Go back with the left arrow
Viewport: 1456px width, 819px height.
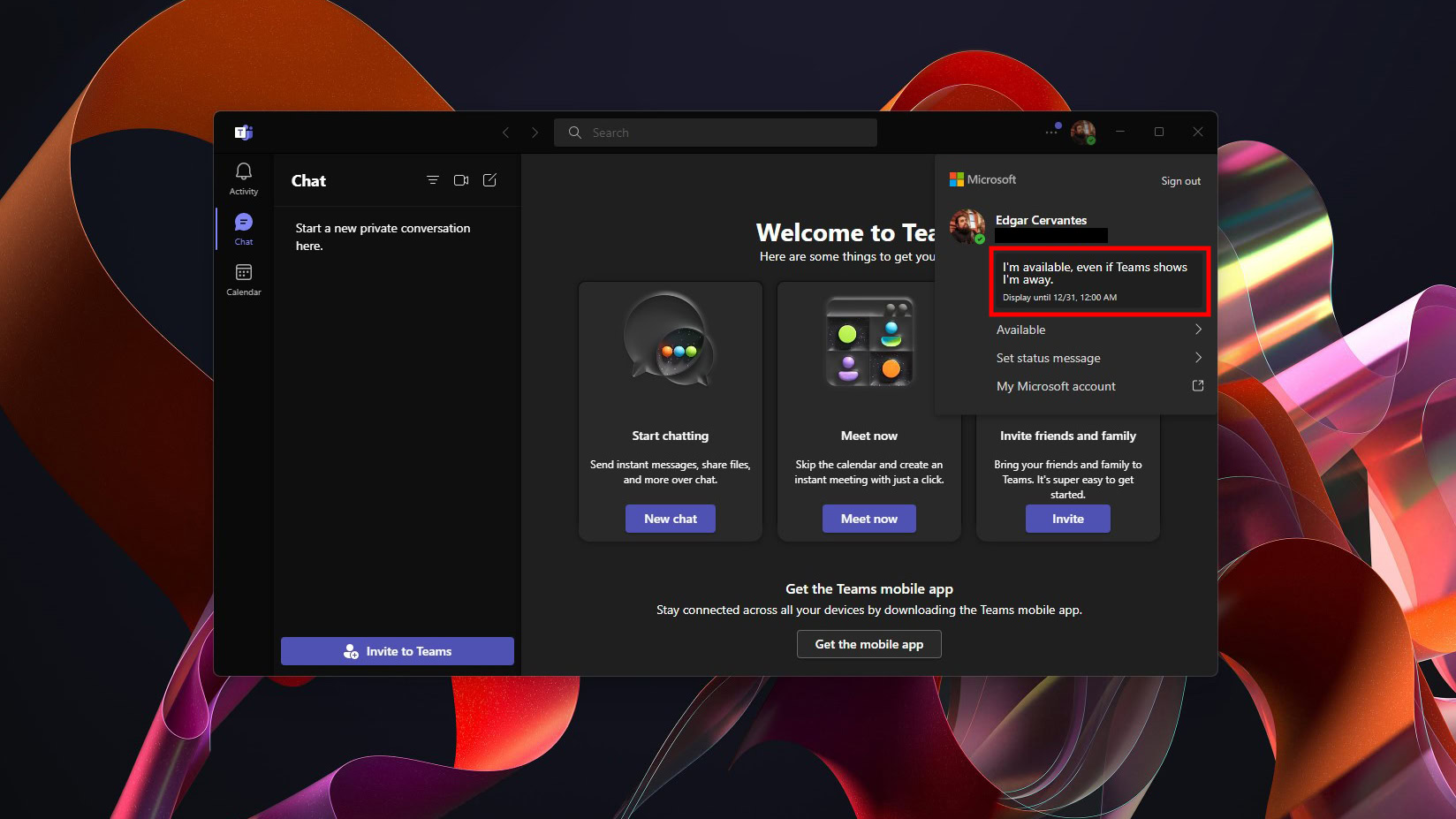point(505,133)
